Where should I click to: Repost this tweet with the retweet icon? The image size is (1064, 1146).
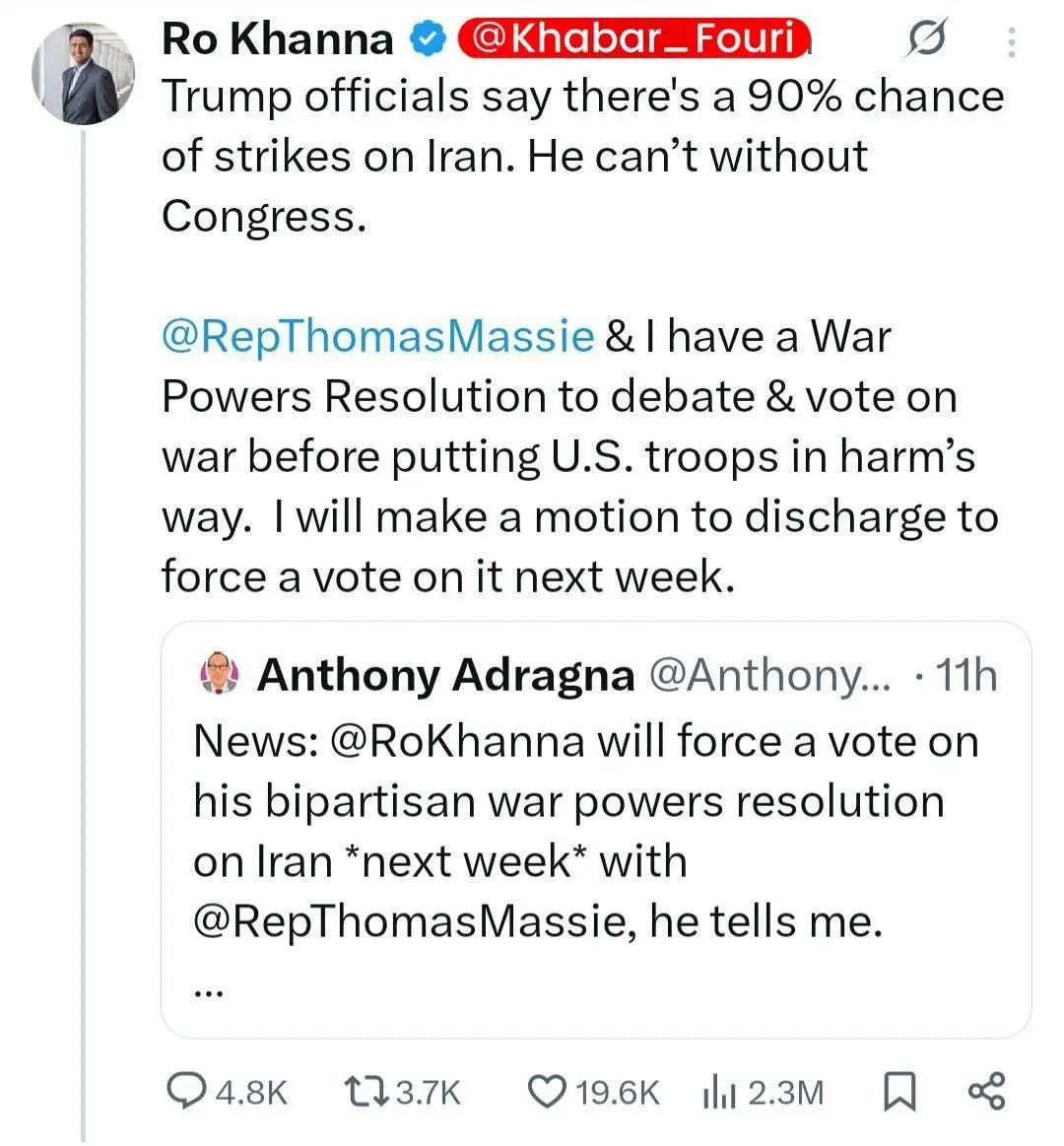[x=368, y=1091]
